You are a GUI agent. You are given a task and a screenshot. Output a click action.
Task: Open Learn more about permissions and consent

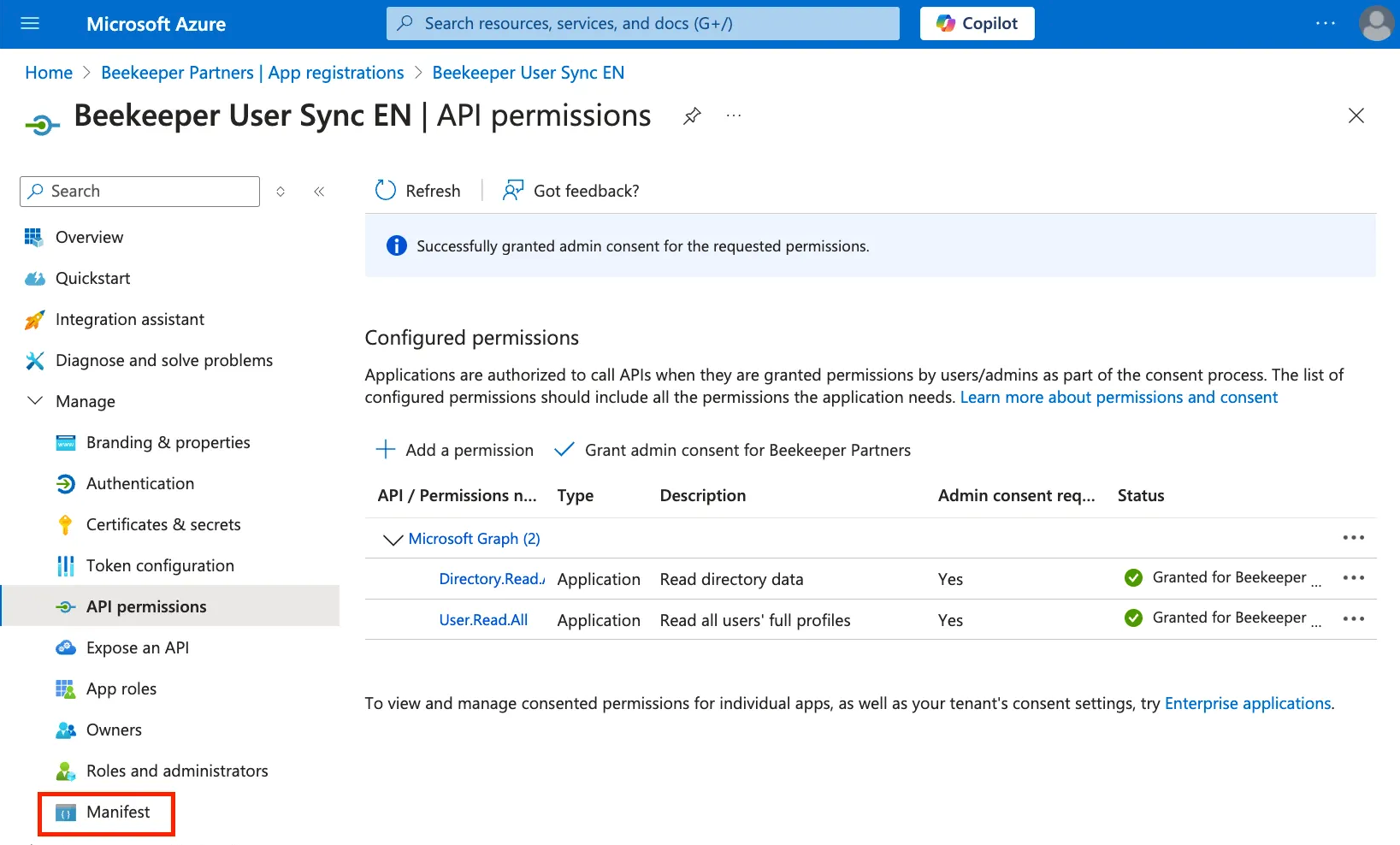[x=1119, y=398]
